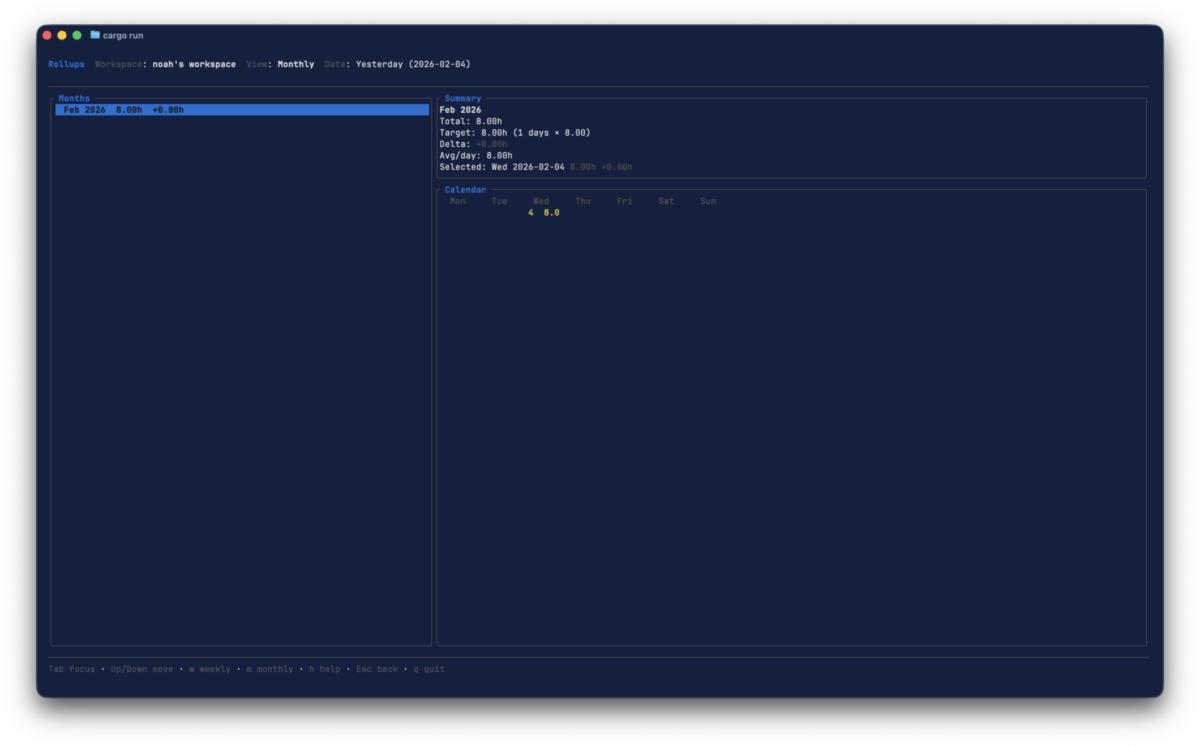
Task: Click the "Up/Down move" footer hint
Action: click(142, 669)
